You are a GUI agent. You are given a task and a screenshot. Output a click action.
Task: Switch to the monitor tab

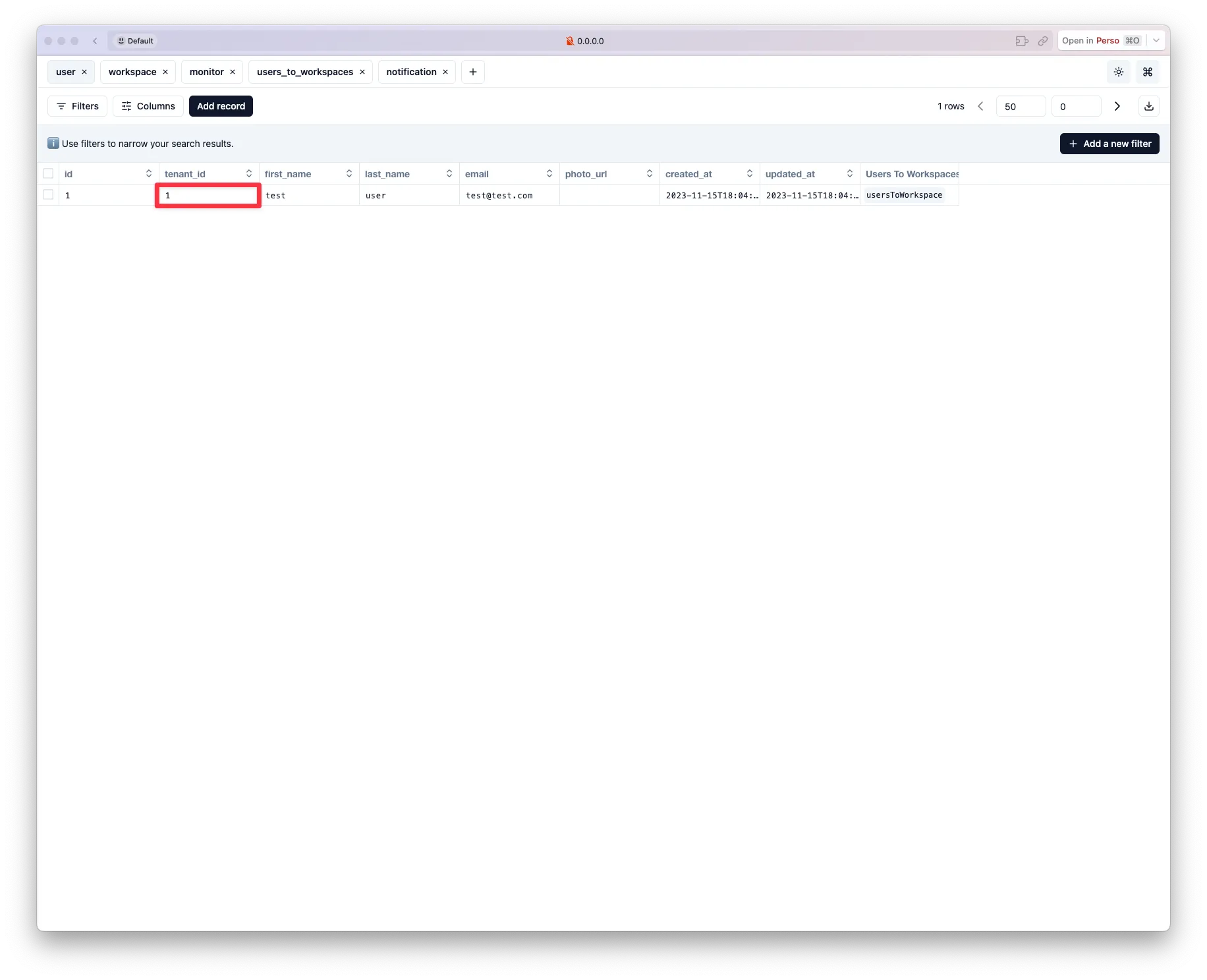pyautogui.click(x=206, y=72)
